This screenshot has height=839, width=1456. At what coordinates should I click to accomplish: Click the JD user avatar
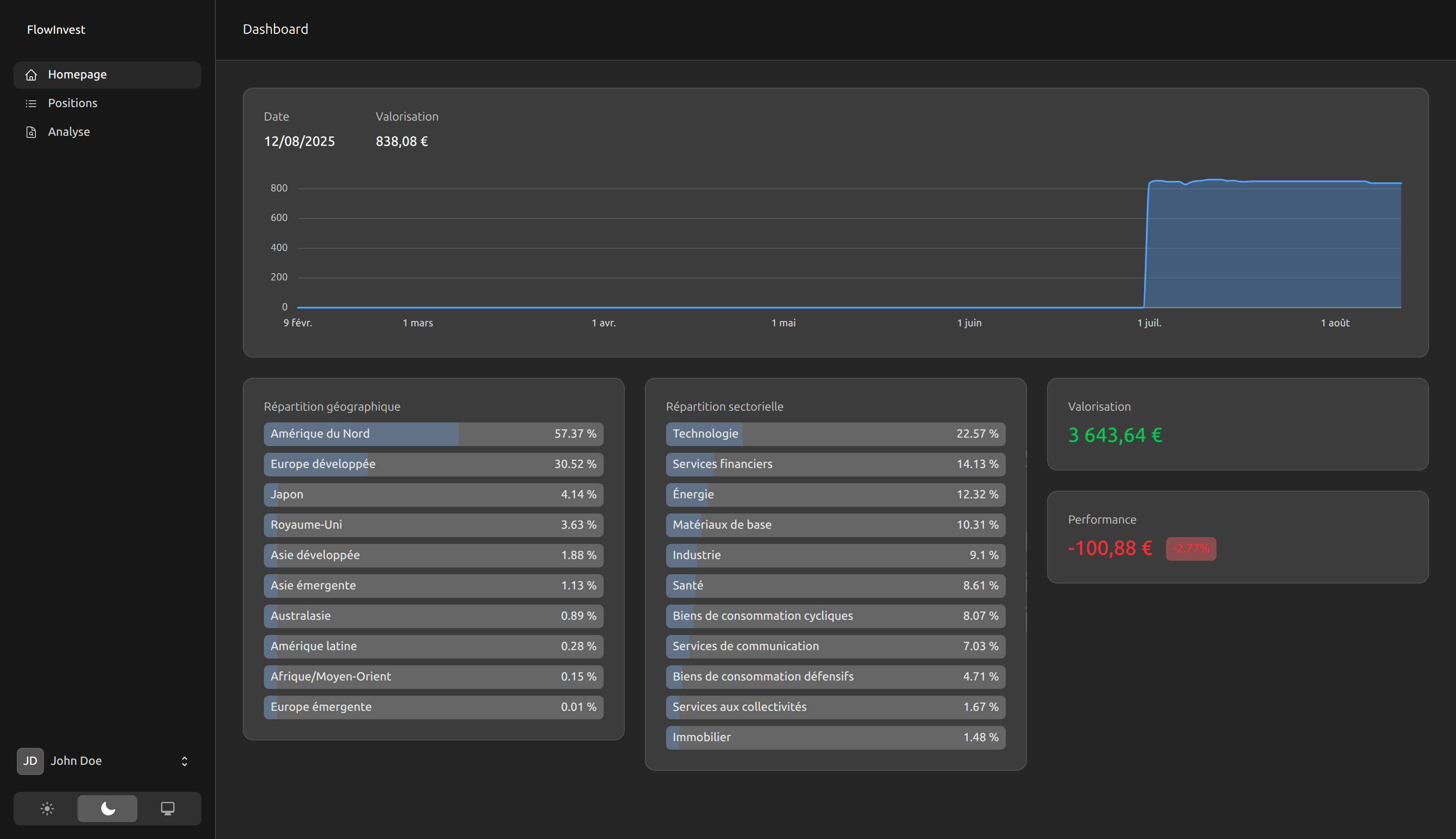[30, 761]
